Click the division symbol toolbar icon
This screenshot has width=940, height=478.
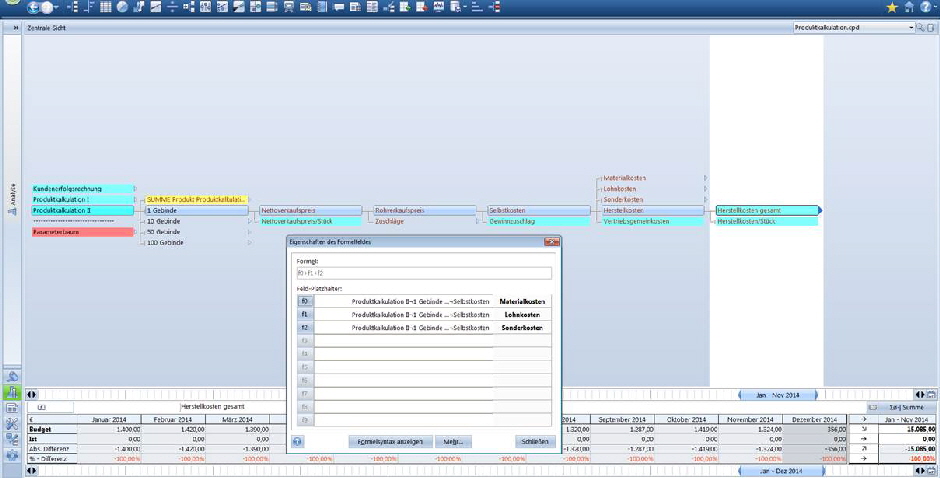[x=172, y=7]
